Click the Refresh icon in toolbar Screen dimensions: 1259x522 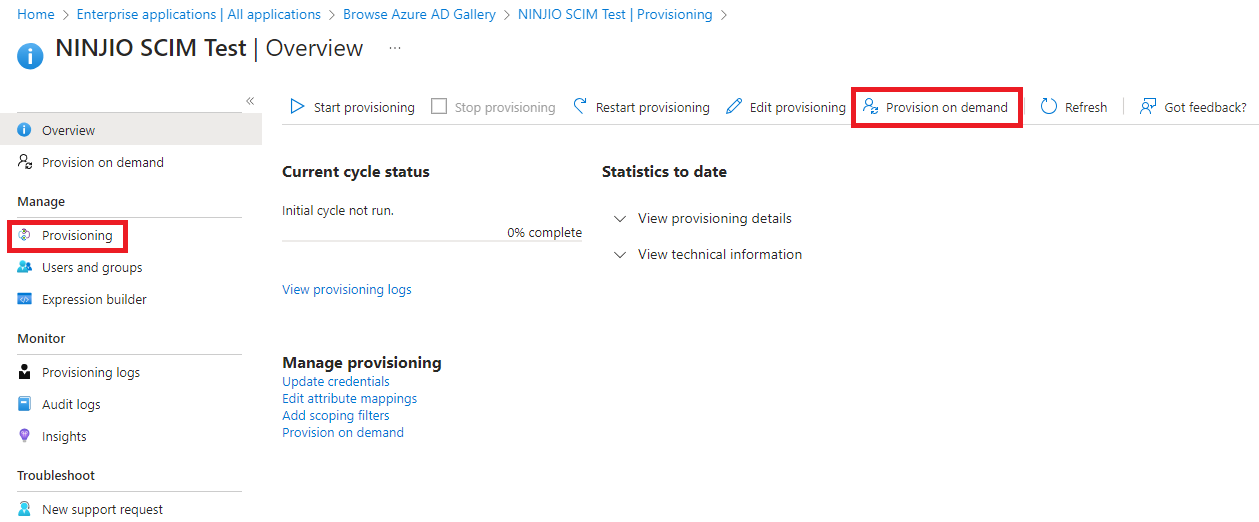(x=1049, y=107)
